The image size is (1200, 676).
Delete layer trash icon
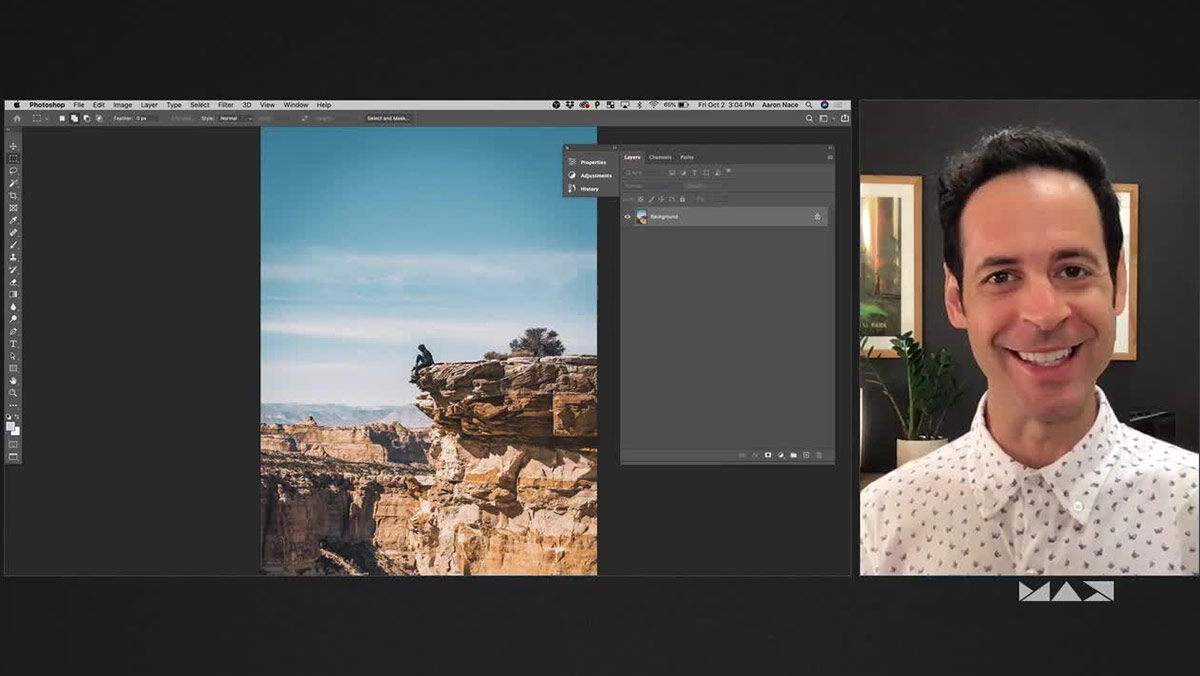[x=819, y=455]
